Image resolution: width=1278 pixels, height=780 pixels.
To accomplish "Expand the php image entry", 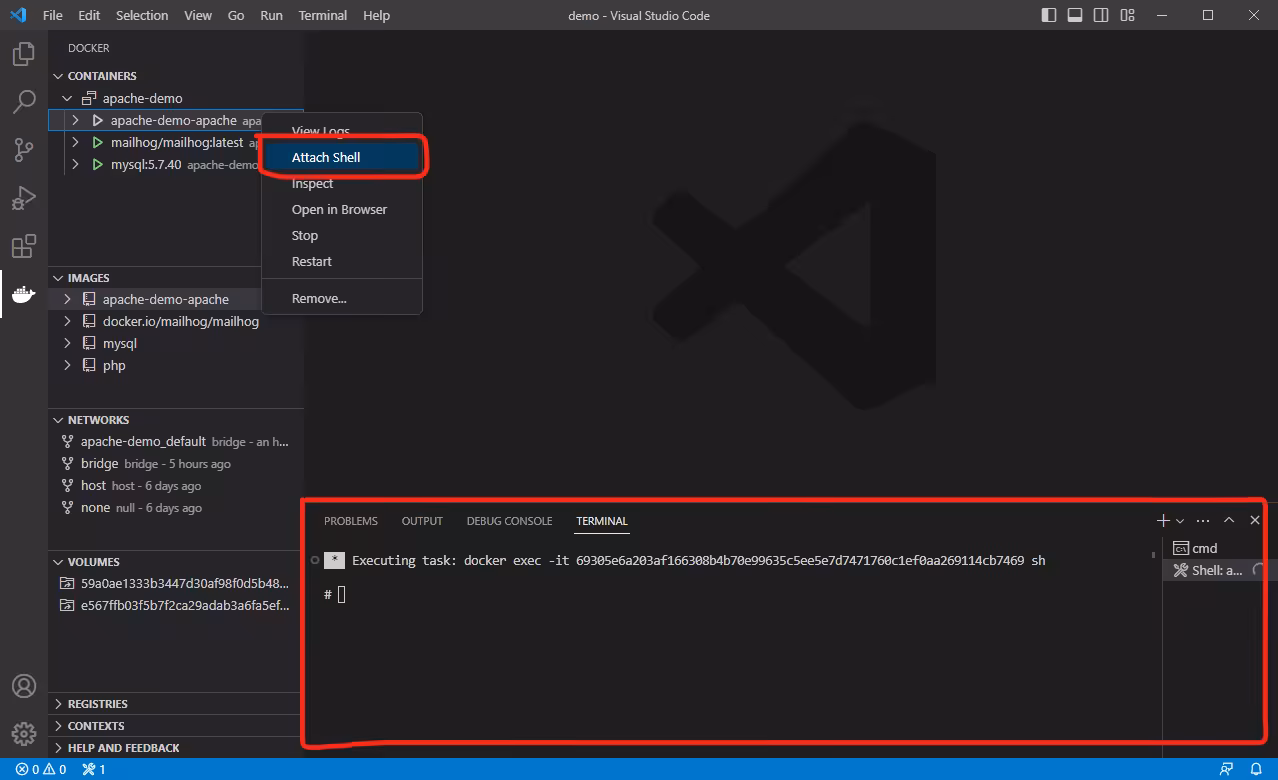I will 67,365.
